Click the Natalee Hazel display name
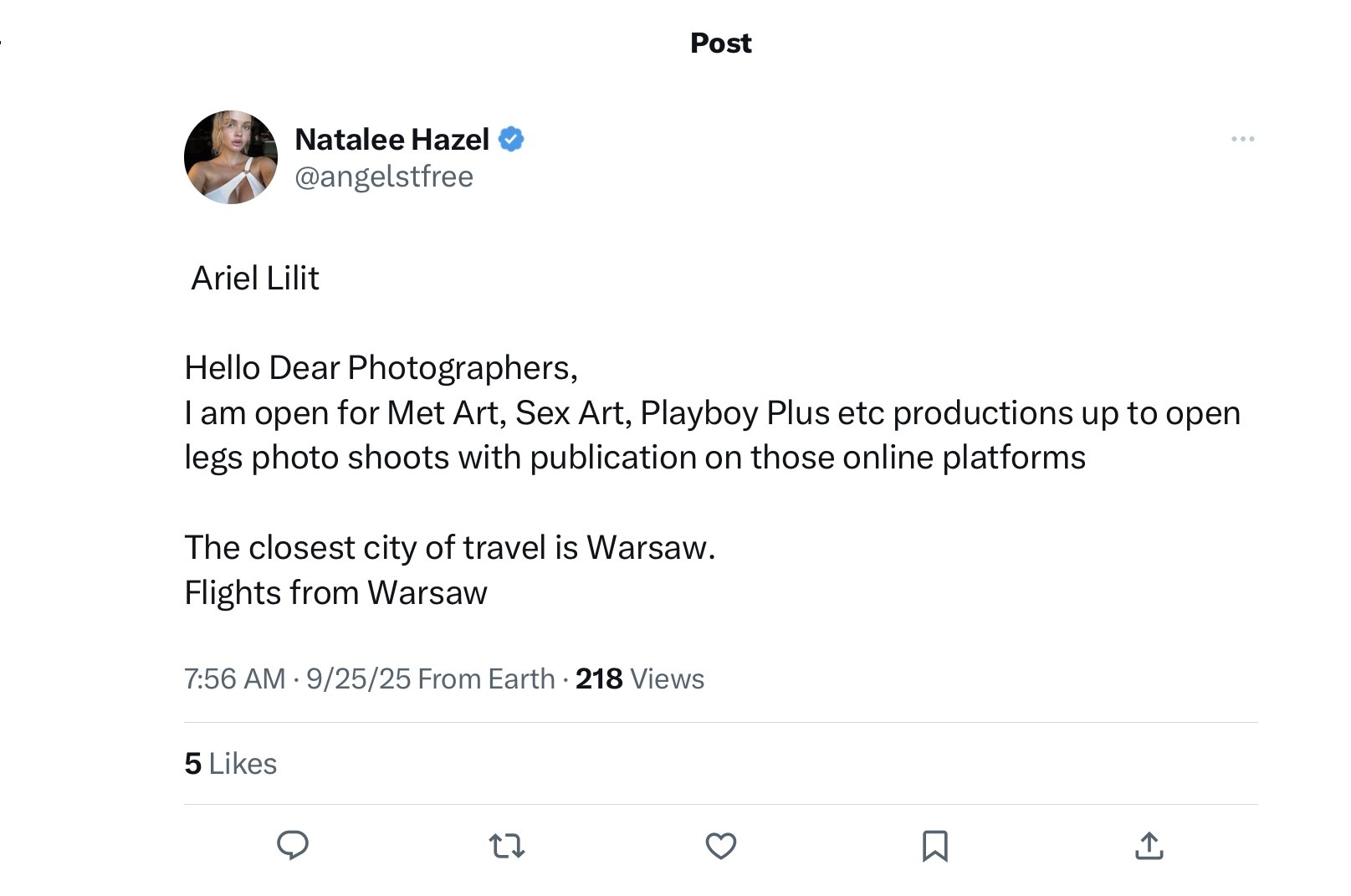Image resolution: width=1351 pixels, height=896 pixels. tap(391, 139)
